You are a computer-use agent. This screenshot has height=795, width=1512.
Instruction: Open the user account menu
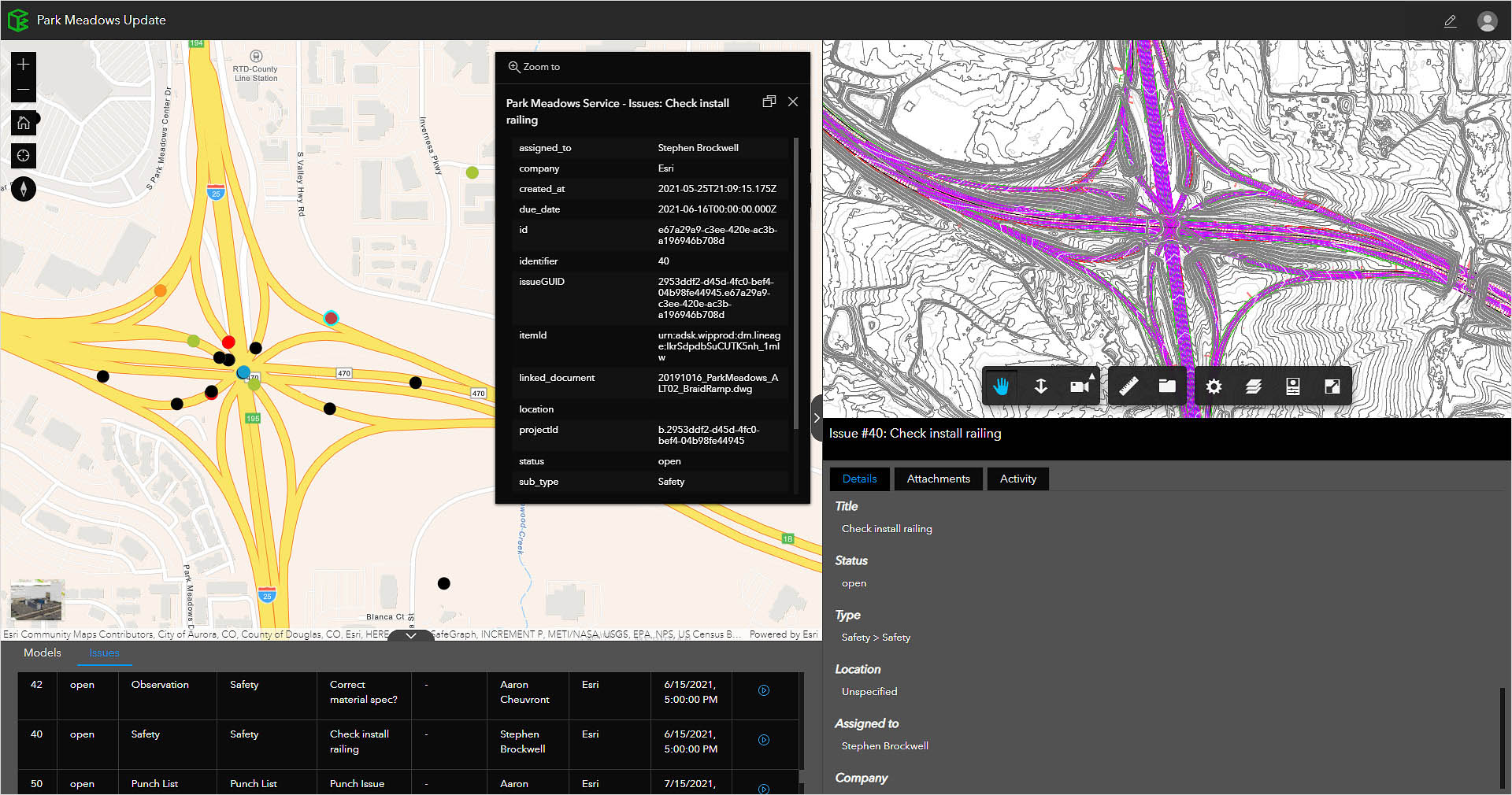[1487, 21]
